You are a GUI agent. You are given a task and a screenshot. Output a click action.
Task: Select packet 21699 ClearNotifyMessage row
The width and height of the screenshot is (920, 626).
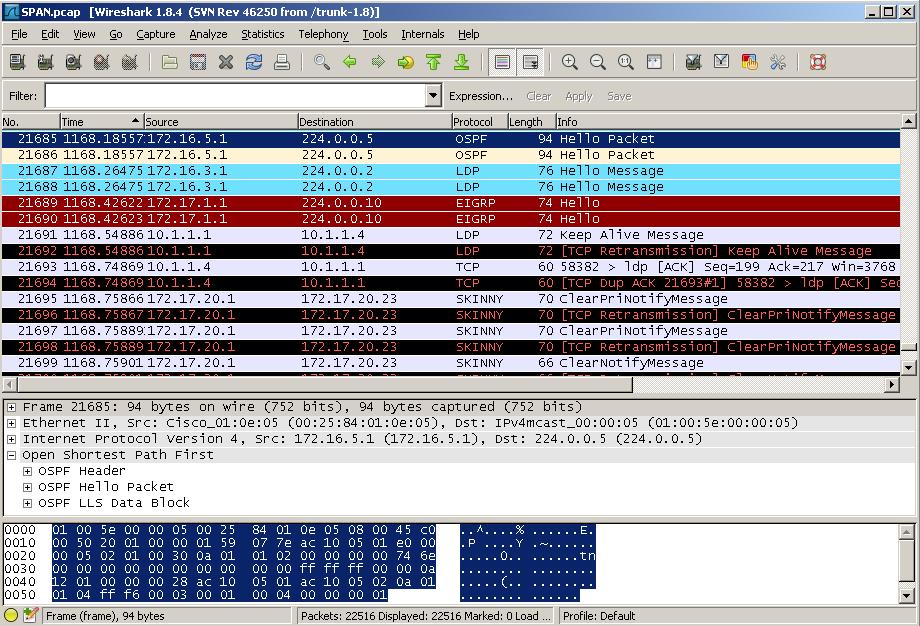point(451,363)
